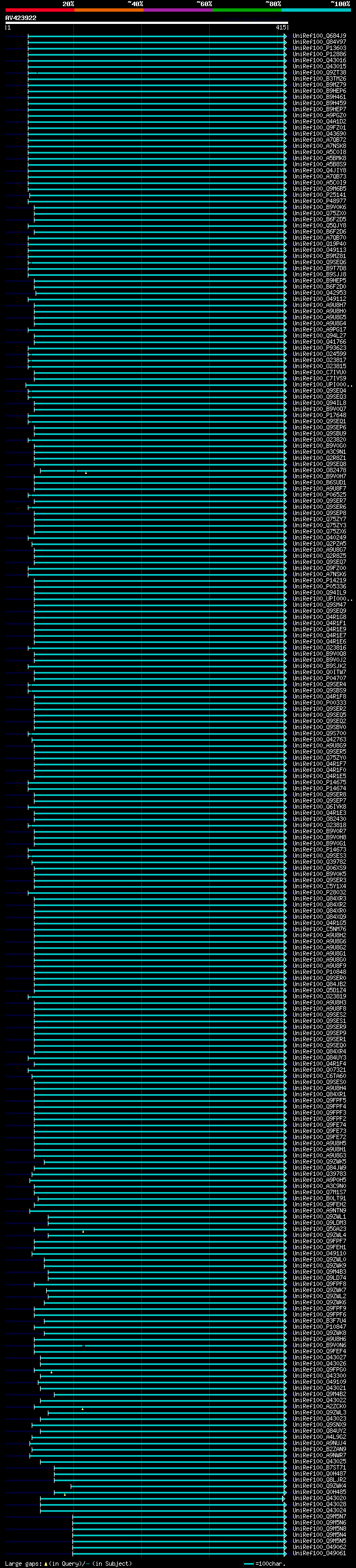The image size is (356, 1568).
Task: Select the UniRef100_B0LT91 label
Action: tap(319, 1199)
